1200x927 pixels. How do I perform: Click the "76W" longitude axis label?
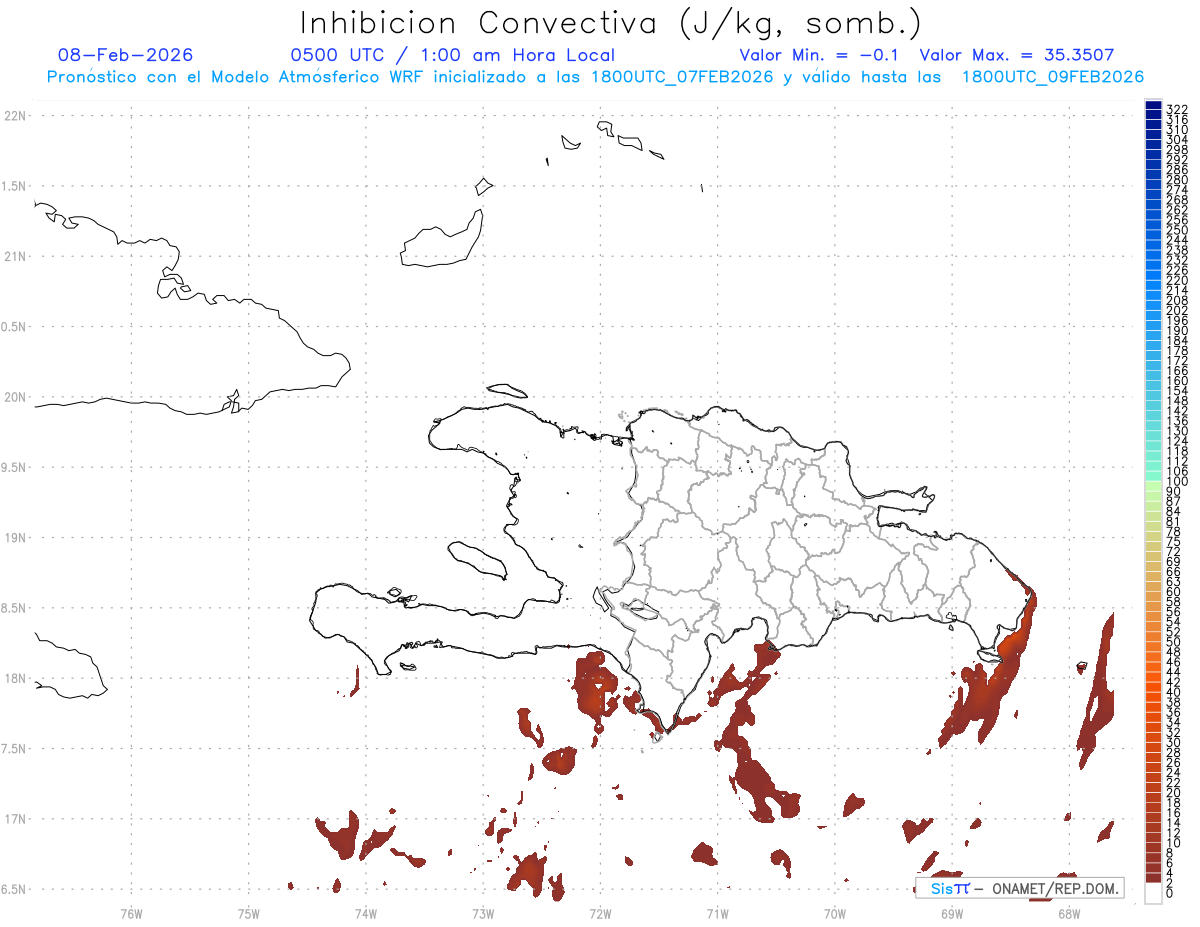pos(131,913)
